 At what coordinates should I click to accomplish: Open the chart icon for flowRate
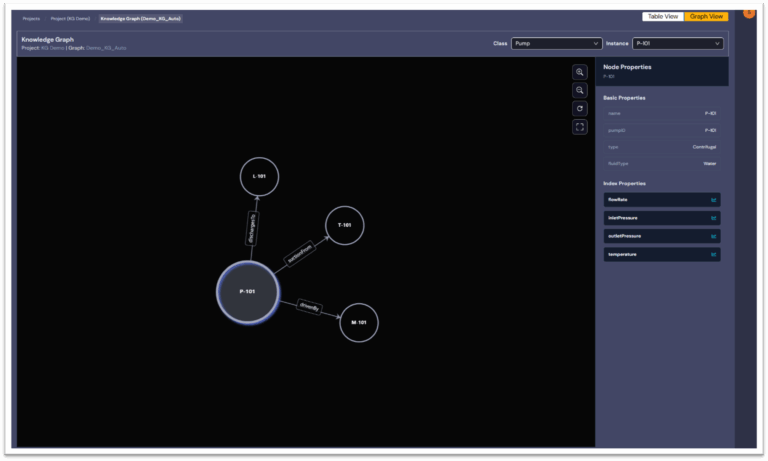click(713, 199)
